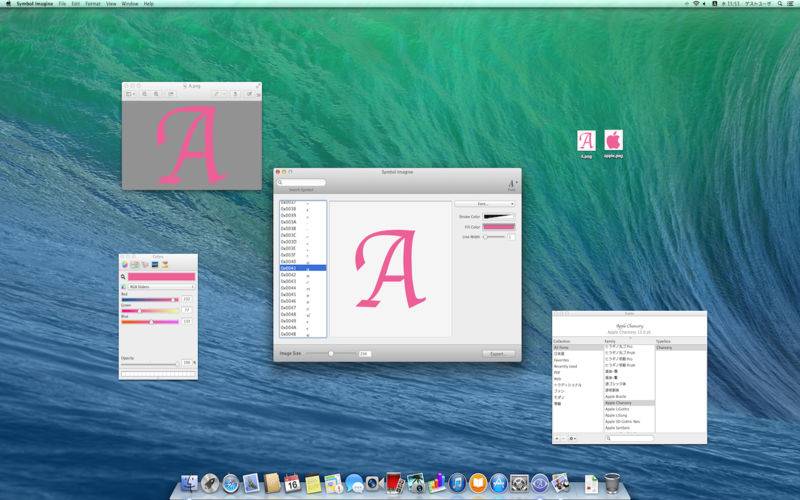Select Recently Used collection in Fonts panel
This screenshot has width=800, height=500.
point(577,366)
